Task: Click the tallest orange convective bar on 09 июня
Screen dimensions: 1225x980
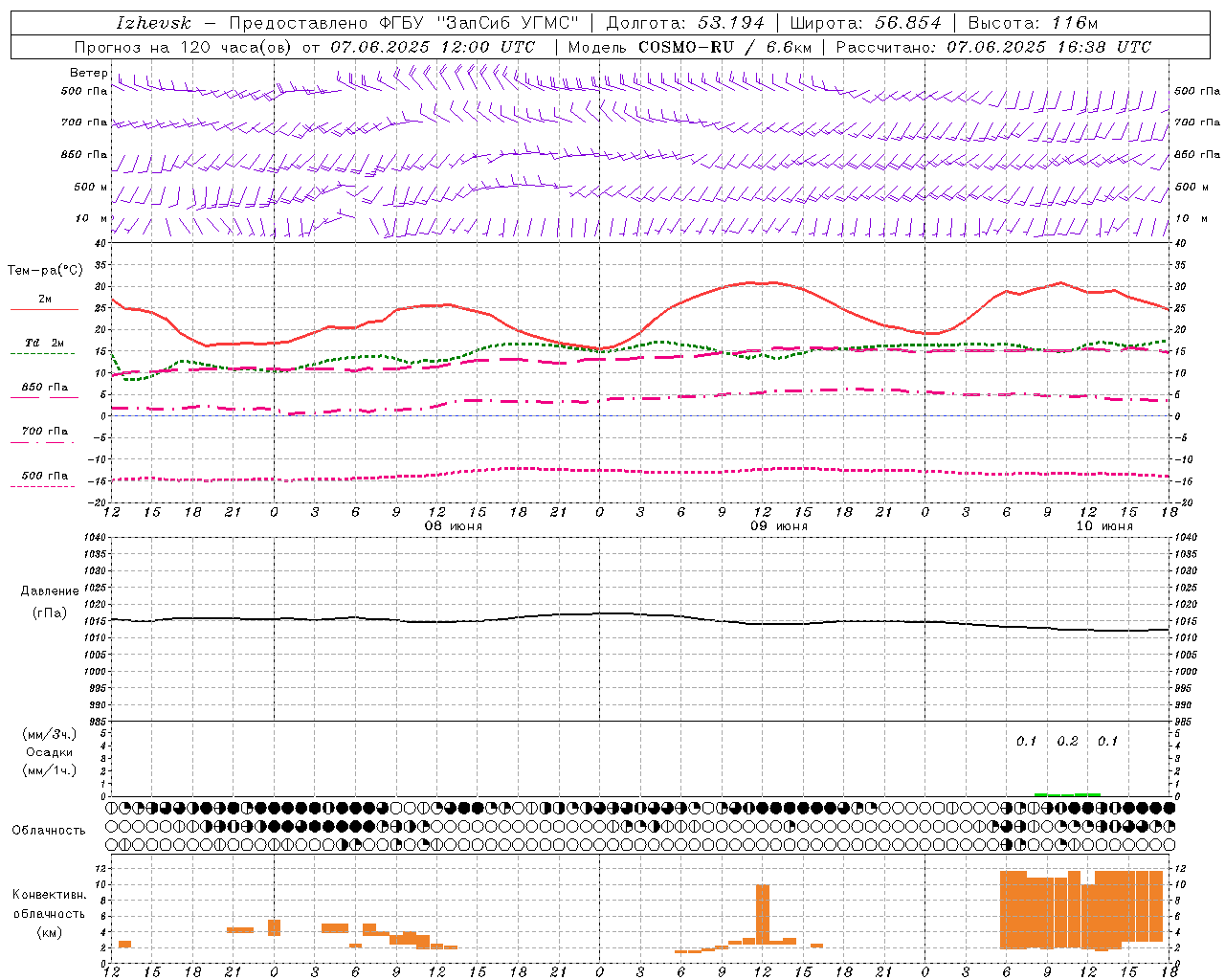Action: (x=763, y=914)
